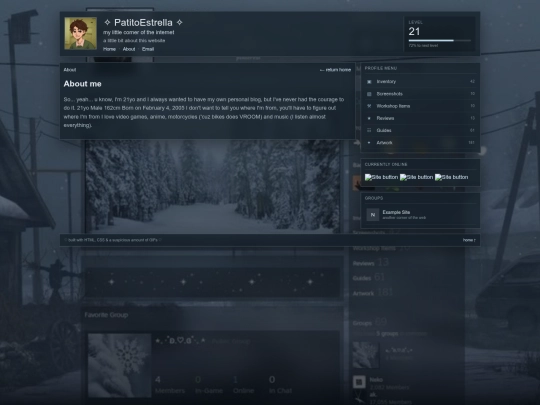Click the Reviews star icon
The height and width of the screenshot is (405, 540).
click(369, 118)
